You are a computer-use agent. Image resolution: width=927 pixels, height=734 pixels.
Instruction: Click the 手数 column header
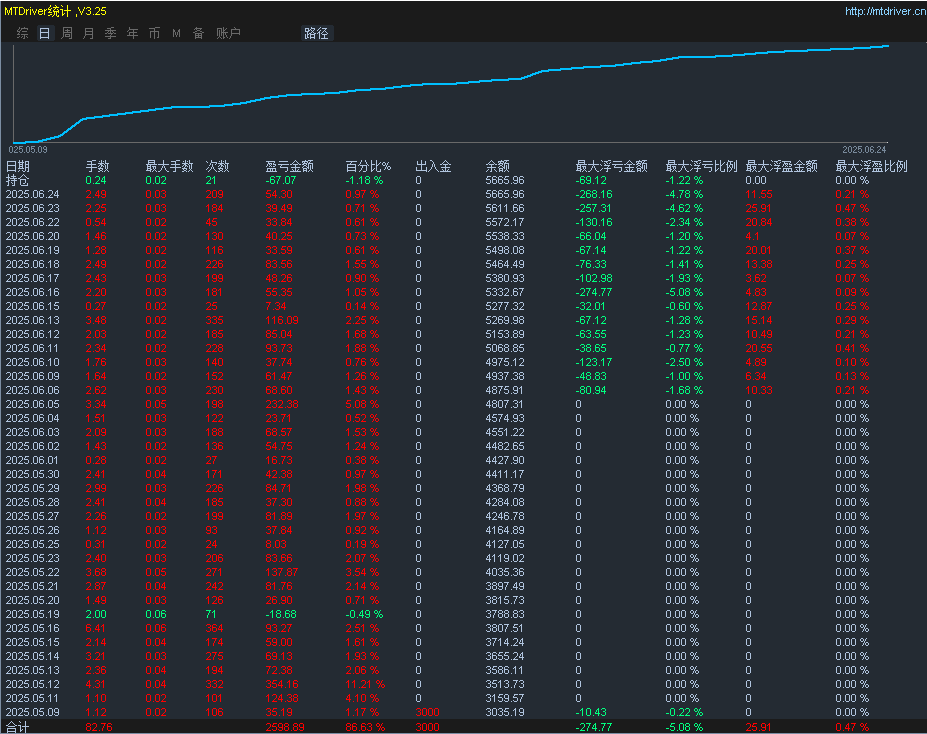coord(98,166)
